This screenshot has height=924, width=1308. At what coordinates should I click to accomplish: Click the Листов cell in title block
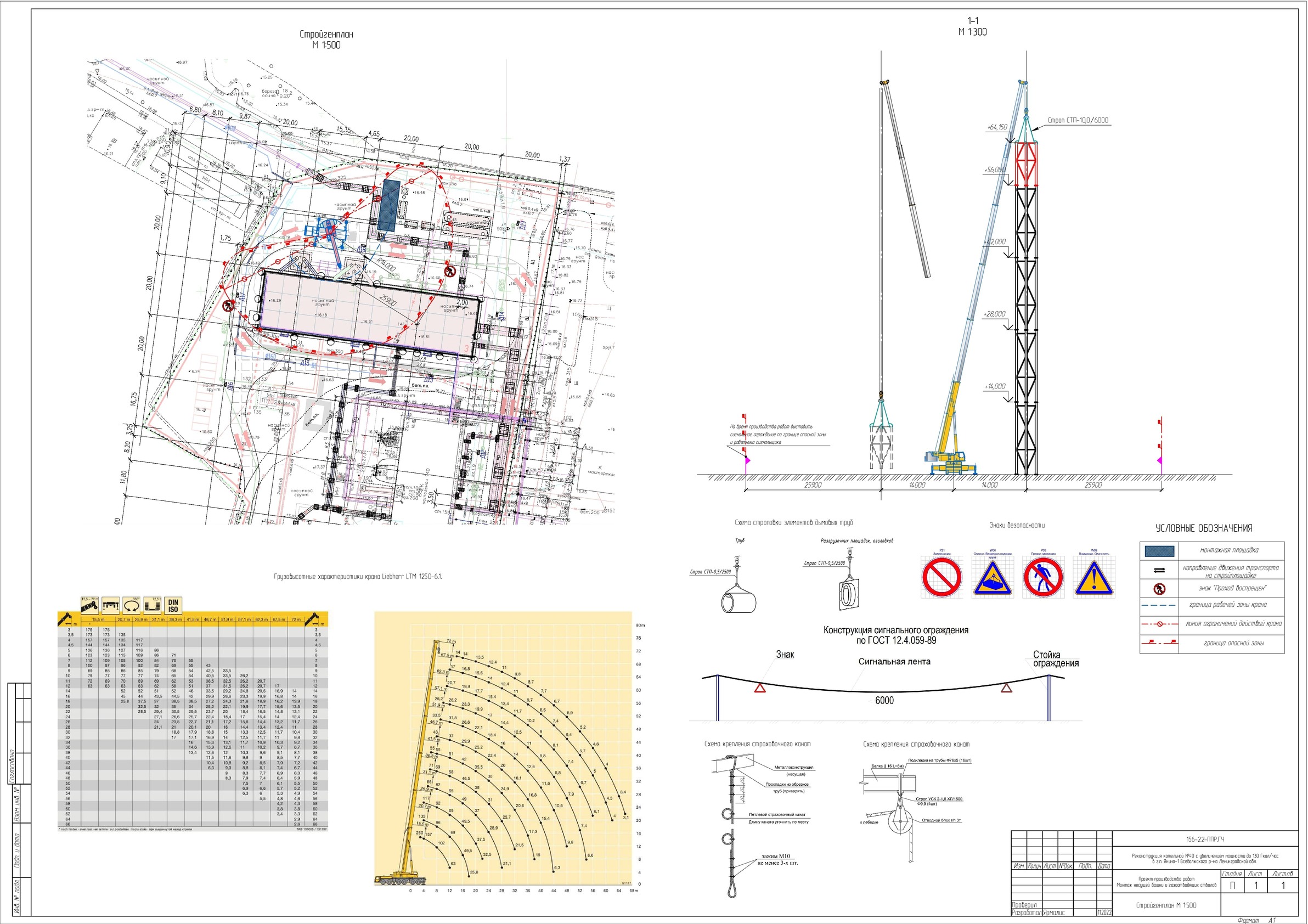(1283, 874)
